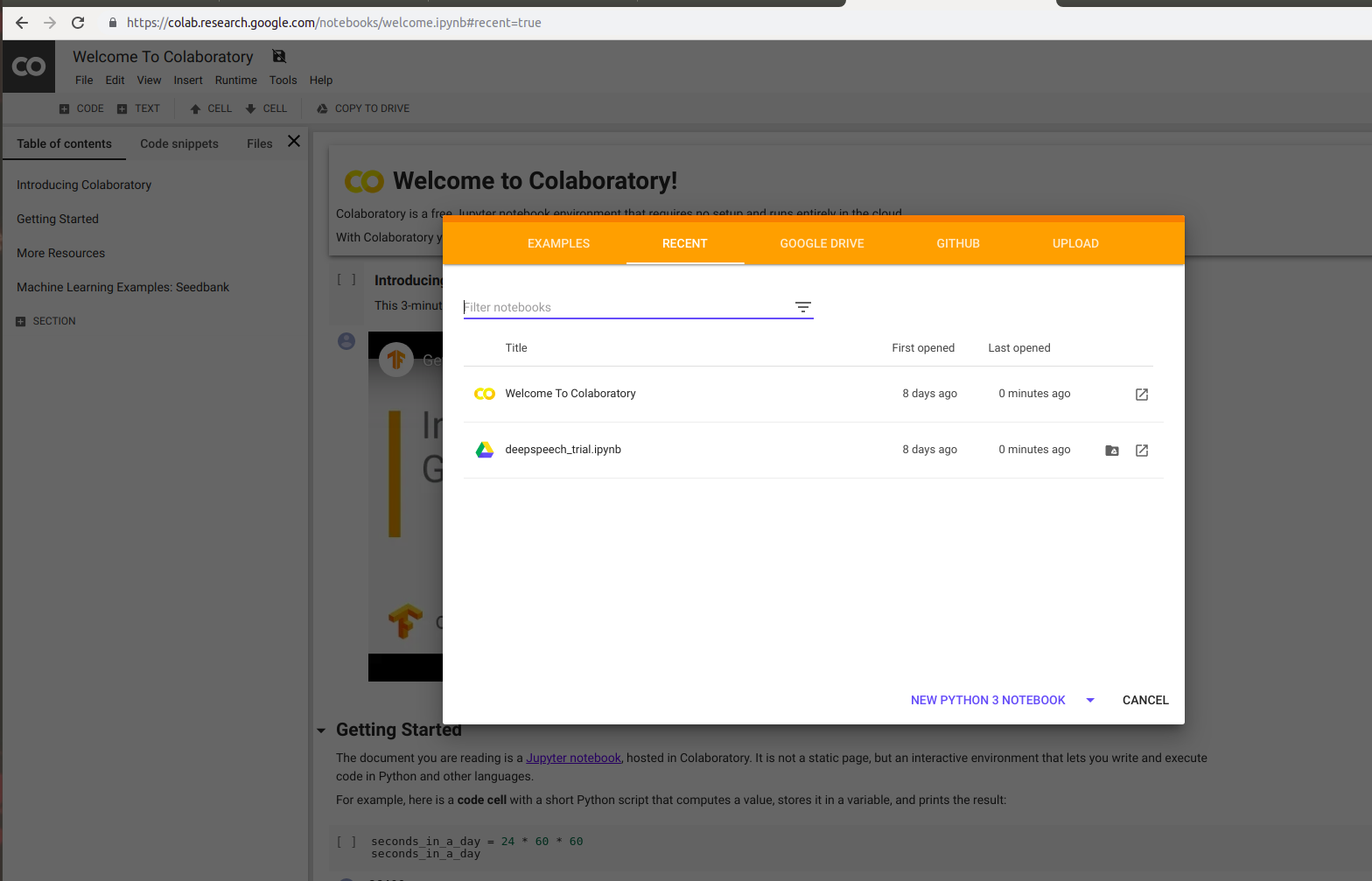Switch to the EXAMPLES tab

click(x=558, y=243)
